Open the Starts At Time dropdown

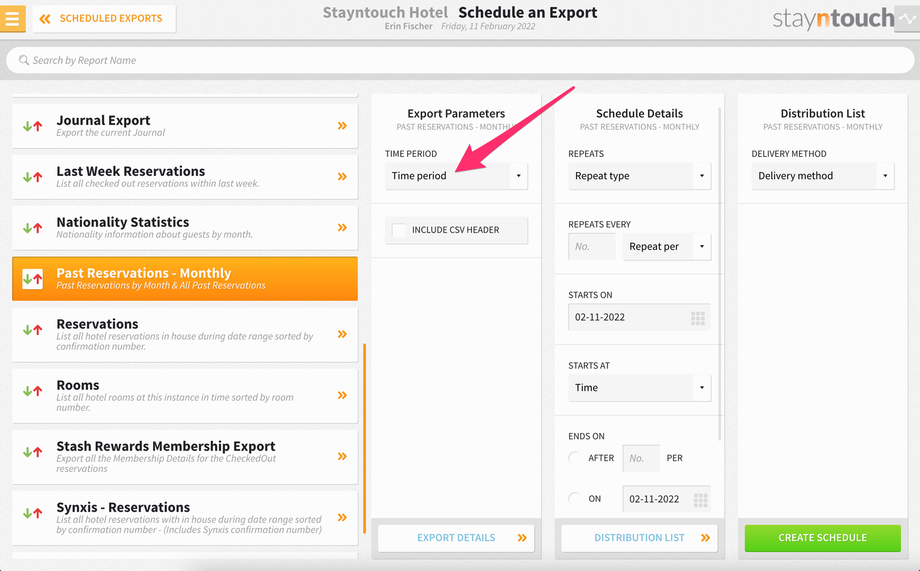point(640,388)
